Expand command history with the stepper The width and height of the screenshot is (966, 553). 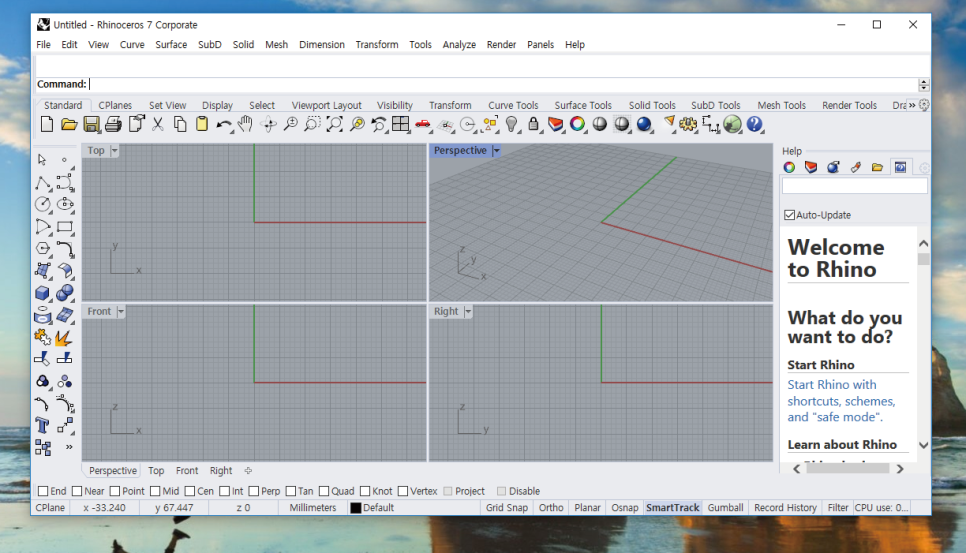923,84
